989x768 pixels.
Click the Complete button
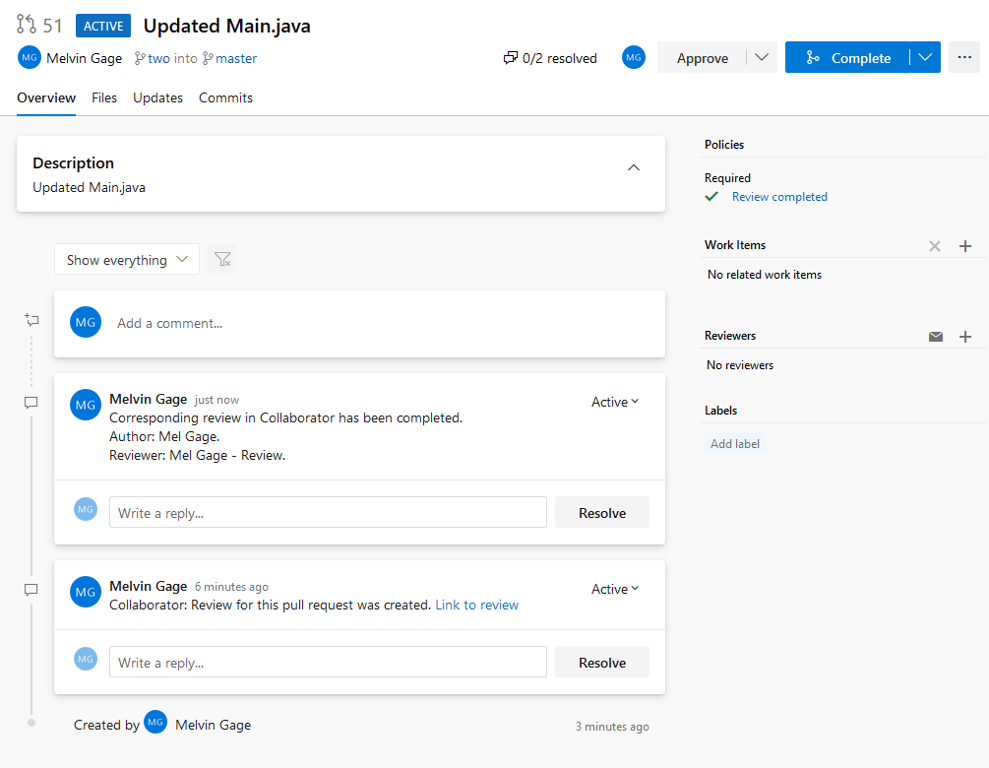[x=848, y=57]
